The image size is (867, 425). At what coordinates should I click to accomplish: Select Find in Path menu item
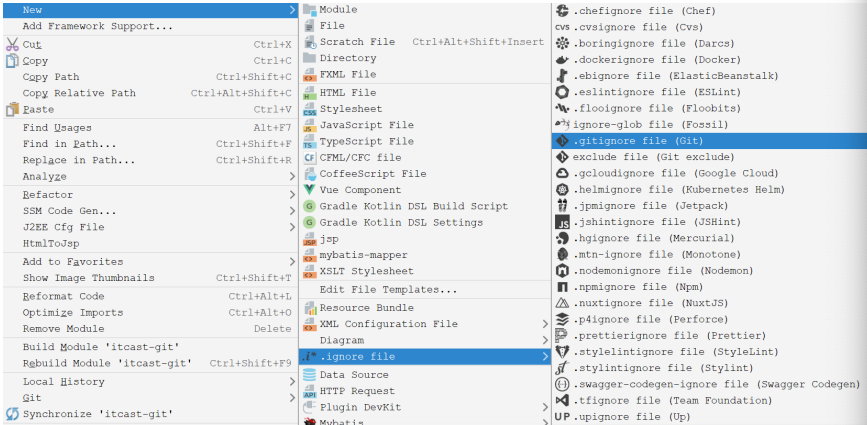(150, 144)
